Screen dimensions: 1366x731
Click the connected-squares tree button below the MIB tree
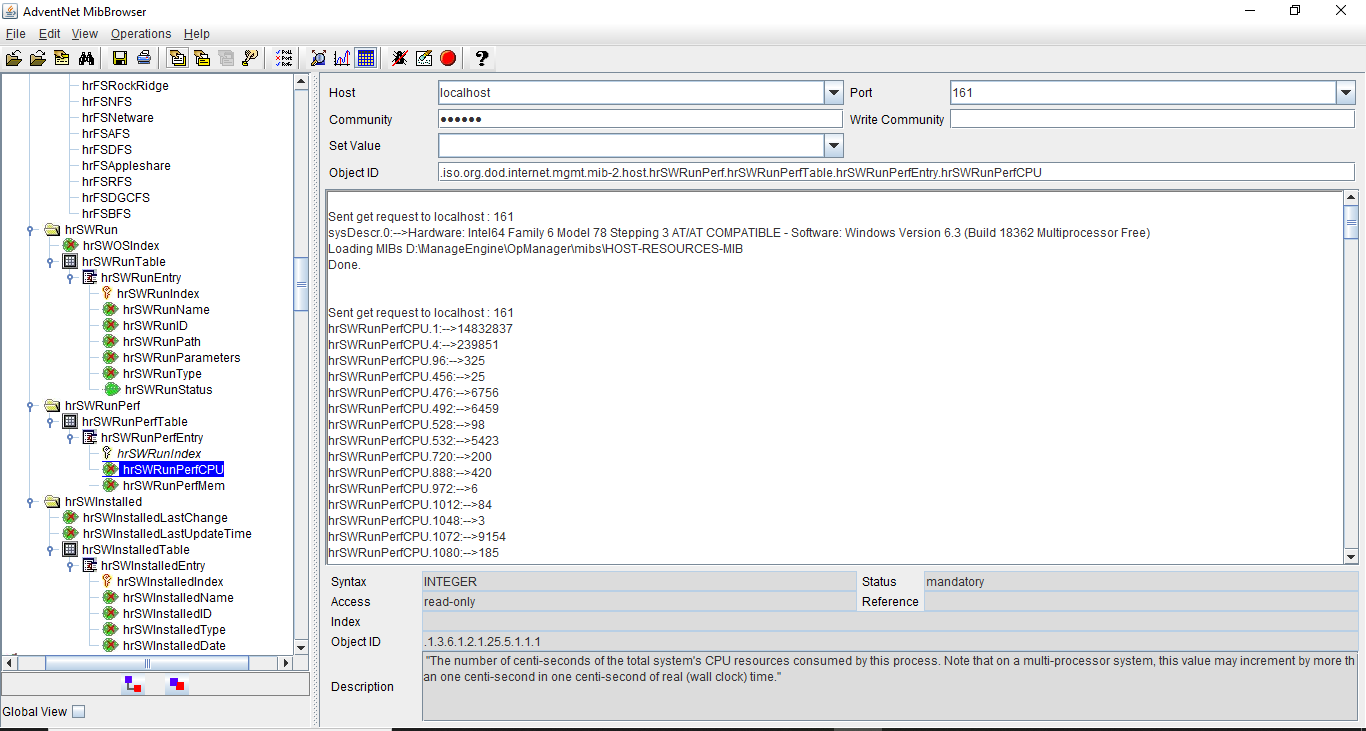pyautogui.click(x=133, y=685)
